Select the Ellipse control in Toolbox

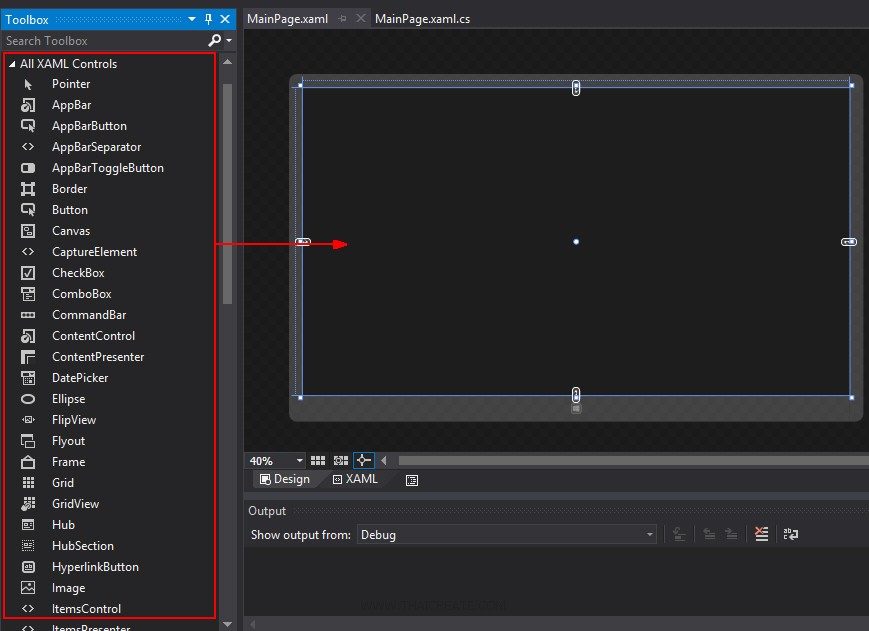68,399
